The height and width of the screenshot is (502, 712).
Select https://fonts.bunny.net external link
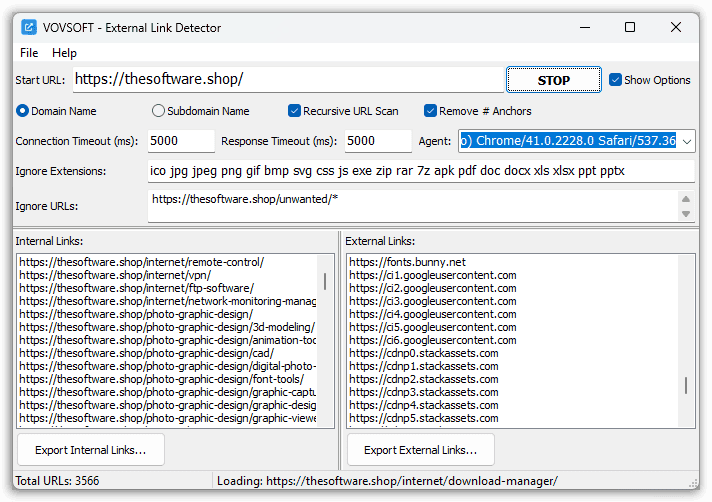coord(407,262)
